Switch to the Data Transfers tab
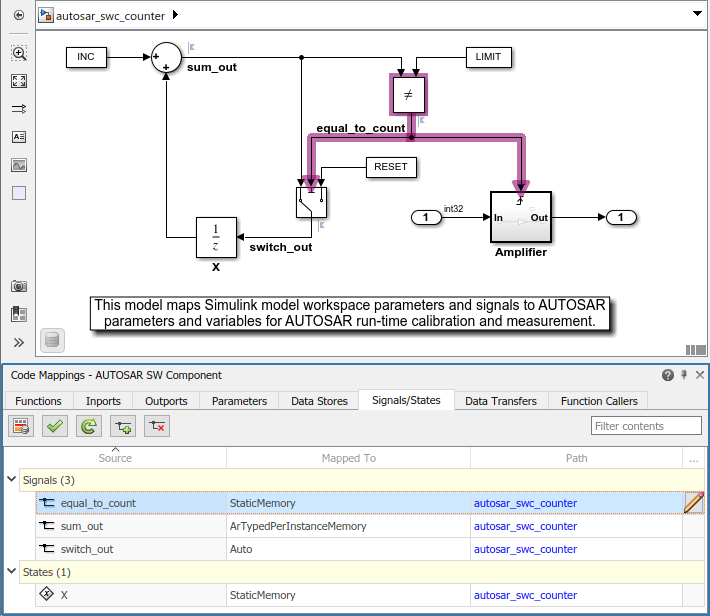 coord(501,401)
